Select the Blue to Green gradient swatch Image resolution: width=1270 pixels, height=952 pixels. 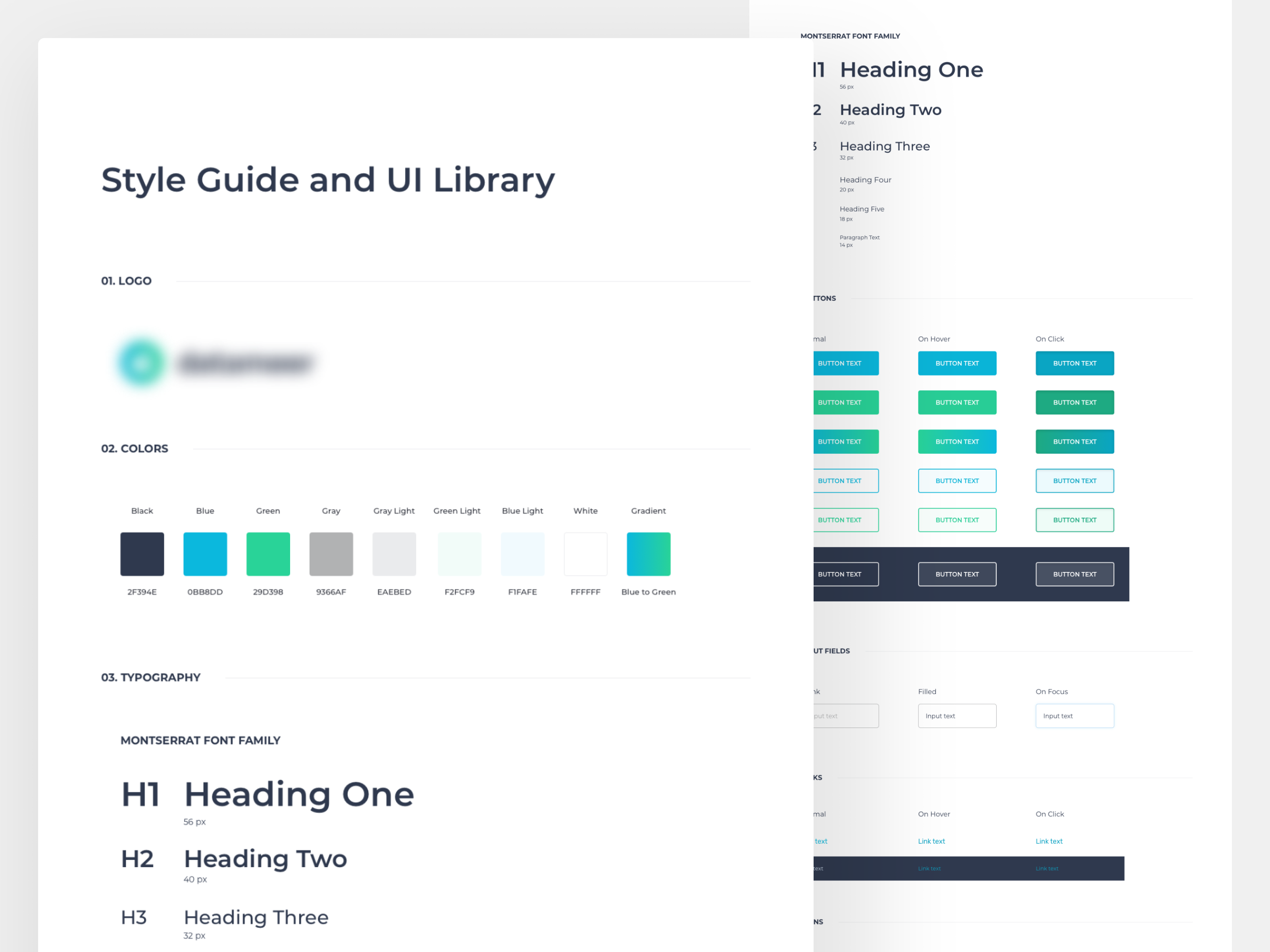point(648,554)
